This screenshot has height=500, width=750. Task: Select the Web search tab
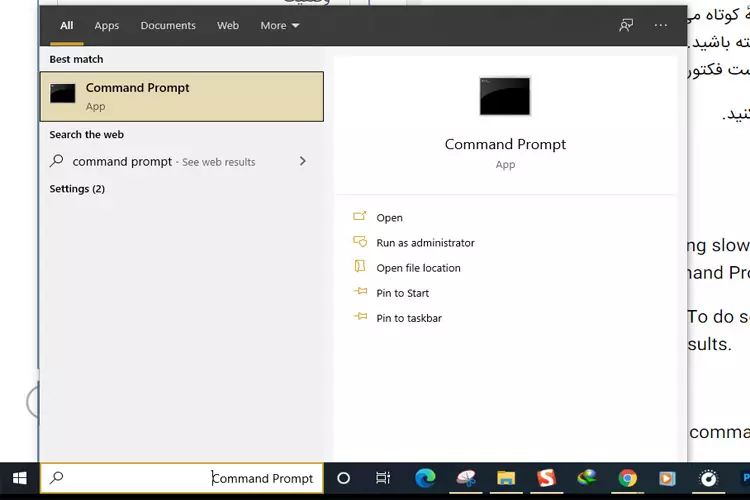[228, 25]
